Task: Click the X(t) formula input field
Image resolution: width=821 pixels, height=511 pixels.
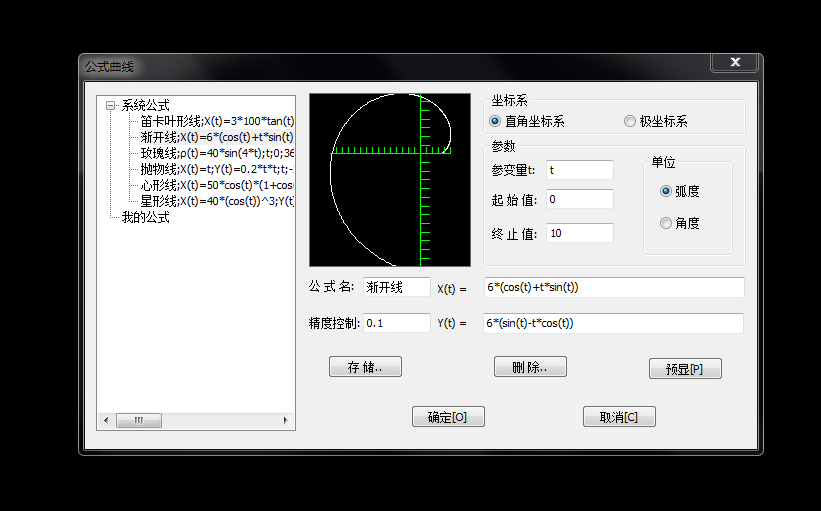Action: (613, 288)
